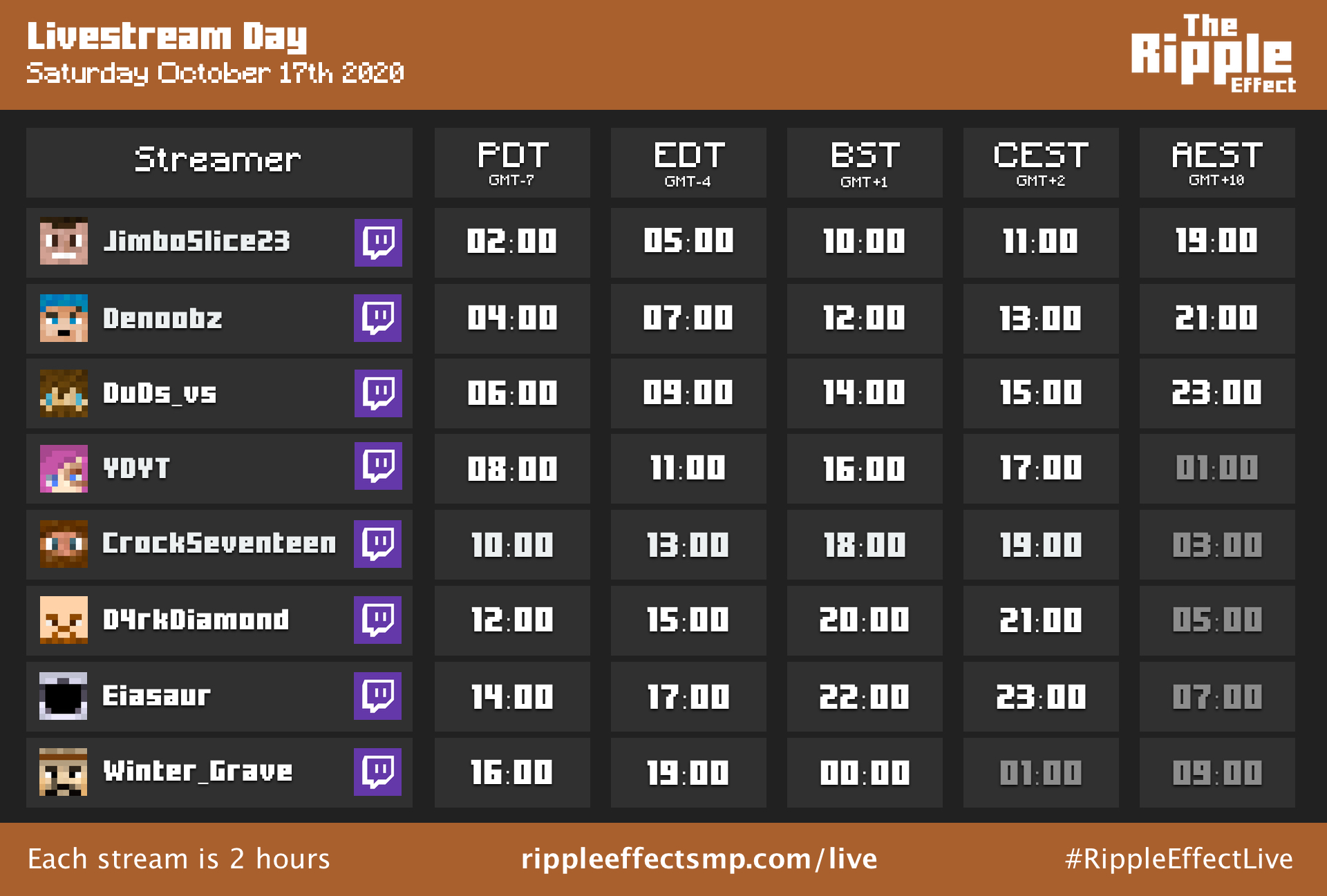The image size is (1327, 896).
Task: Click CrackSeventeen's Twitch icon
Action: coord(377,544)
